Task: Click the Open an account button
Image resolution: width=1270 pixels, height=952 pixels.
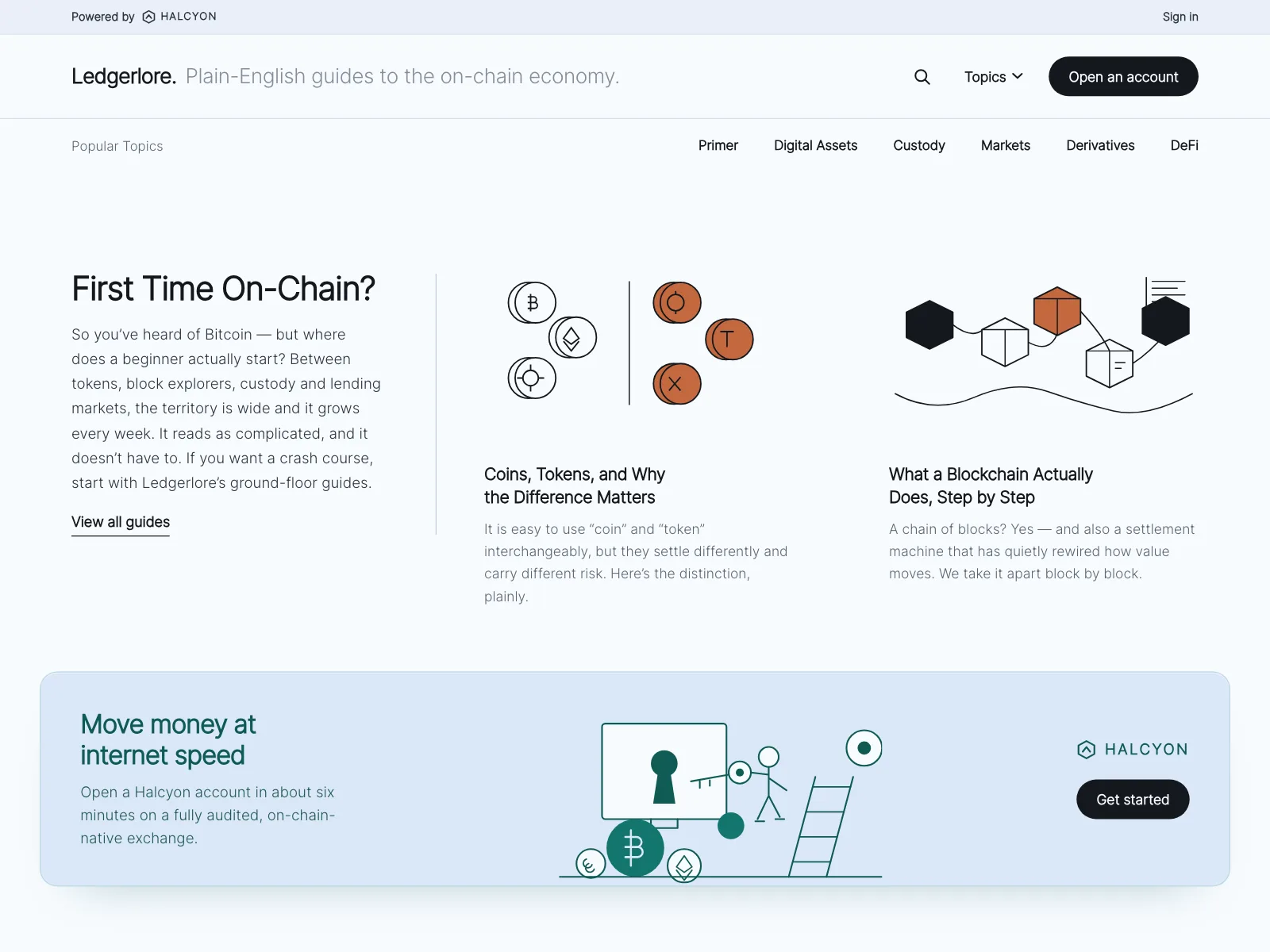Action: tap(1123, 76)
